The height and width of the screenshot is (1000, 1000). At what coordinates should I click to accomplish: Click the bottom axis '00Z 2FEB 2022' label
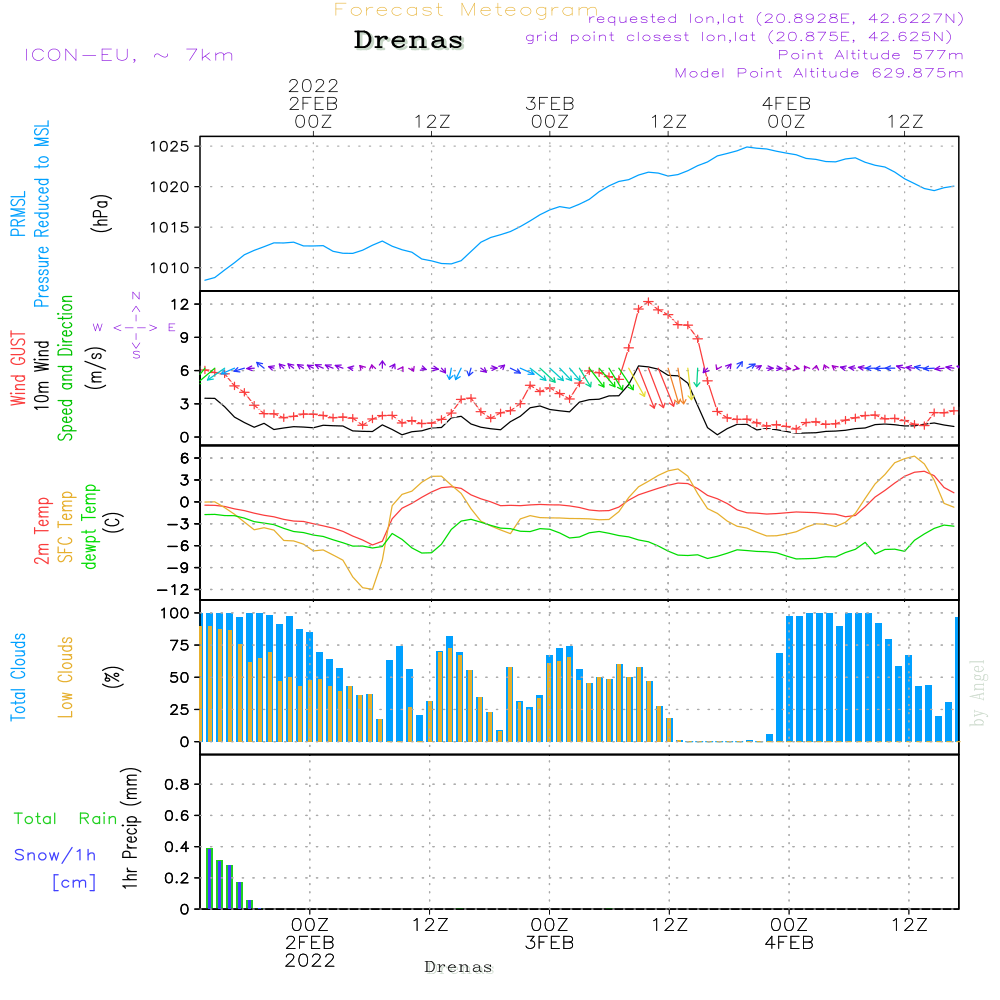(x=310, y=943)
